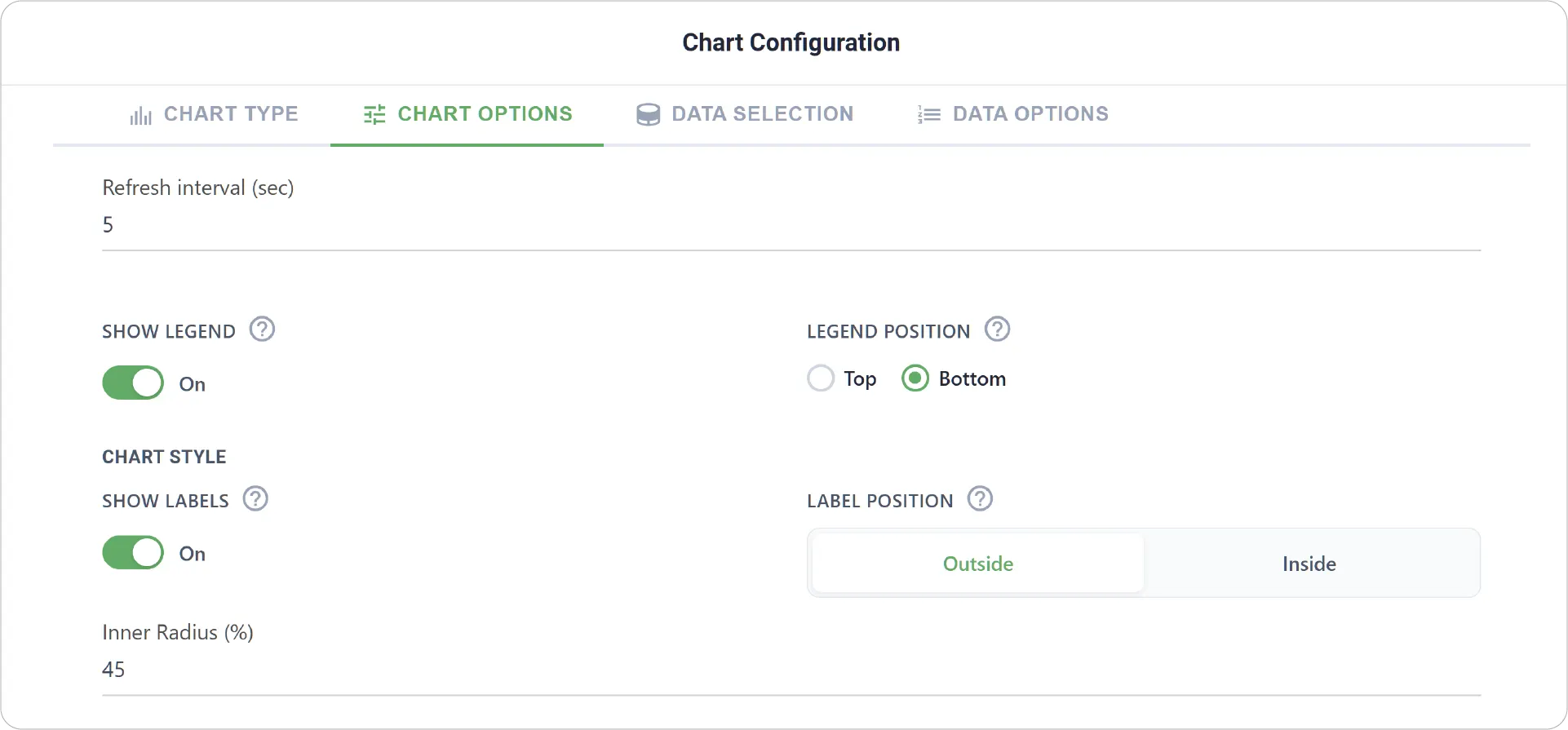Click the sliders icon beside Chart Options

coord(374,114)
